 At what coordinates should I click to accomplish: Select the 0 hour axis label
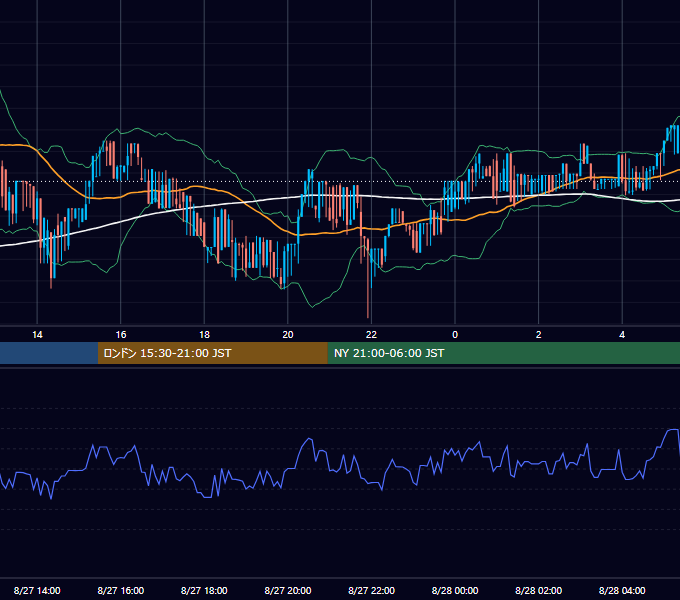click(455, 335)
